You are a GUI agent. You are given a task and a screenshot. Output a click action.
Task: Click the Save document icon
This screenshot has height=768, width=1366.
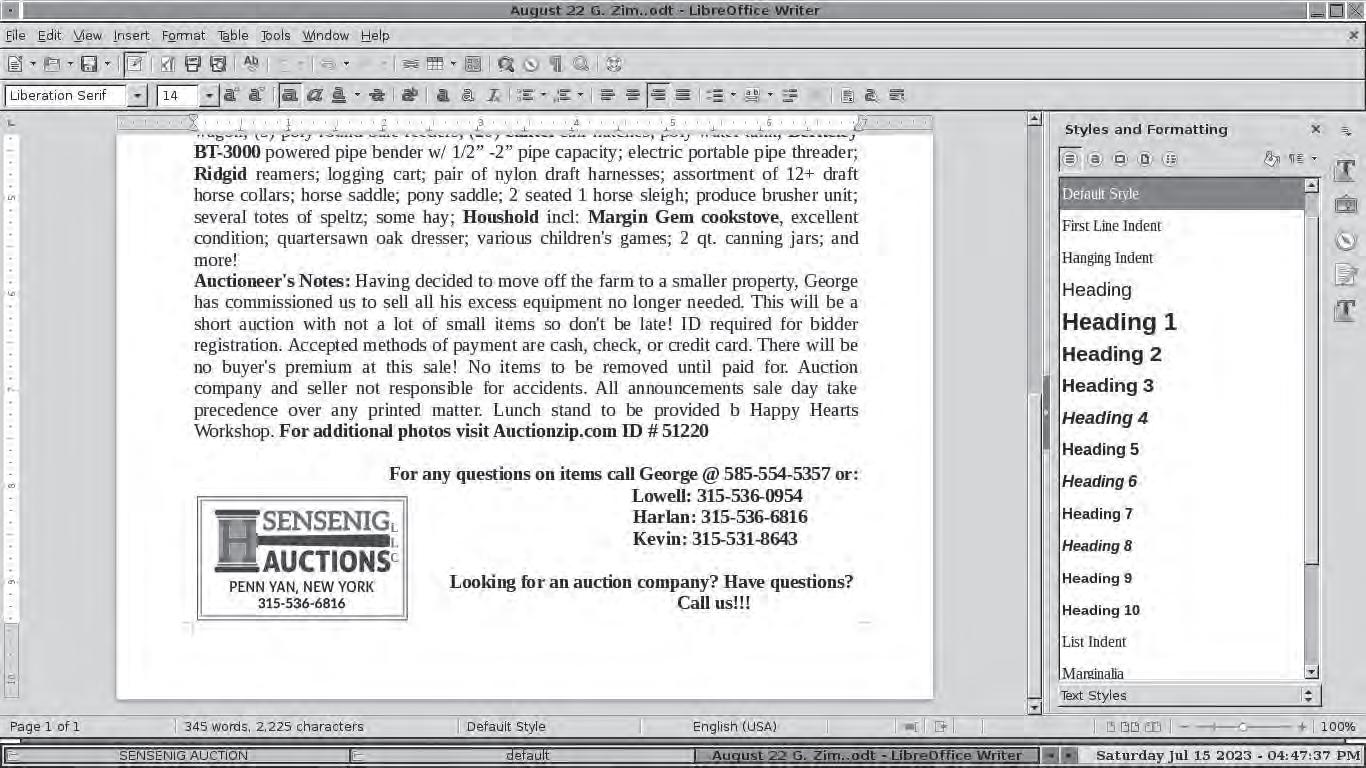[x=89, y=64]
